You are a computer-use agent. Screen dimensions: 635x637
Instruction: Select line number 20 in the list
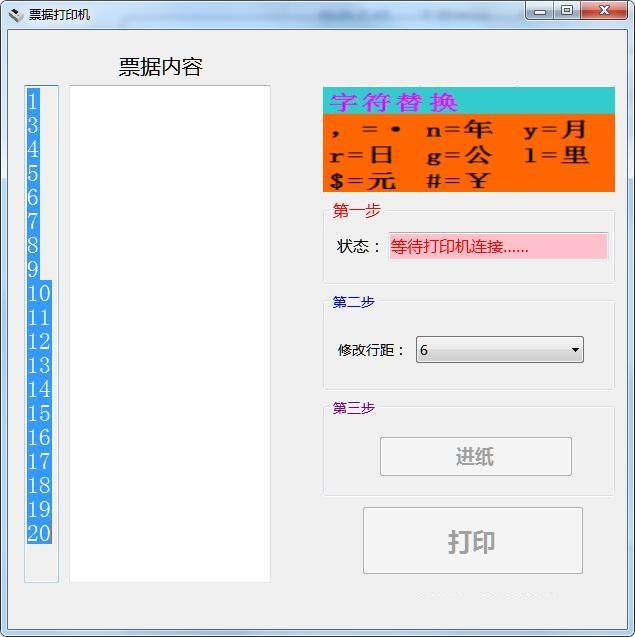[x=39, y=533]
